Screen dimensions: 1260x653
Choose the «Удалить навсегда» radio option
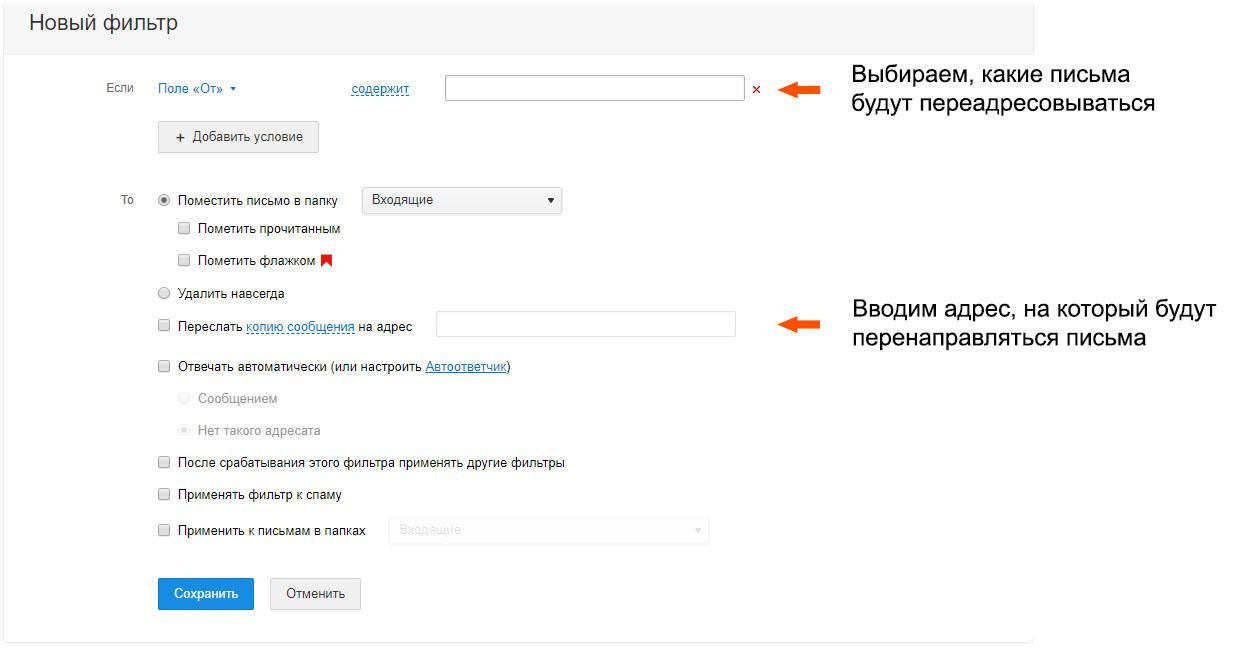coord(164,294)
